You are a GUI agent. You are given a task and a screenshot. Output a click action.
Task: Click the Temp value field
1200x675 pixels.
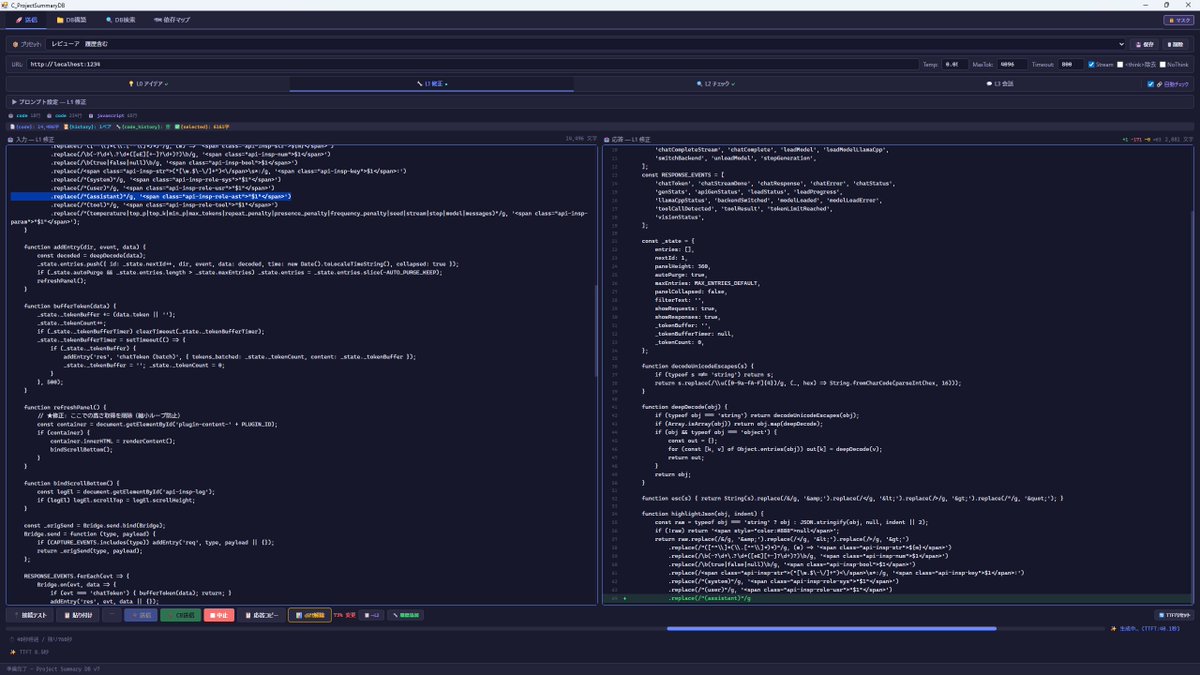(957, 64)
